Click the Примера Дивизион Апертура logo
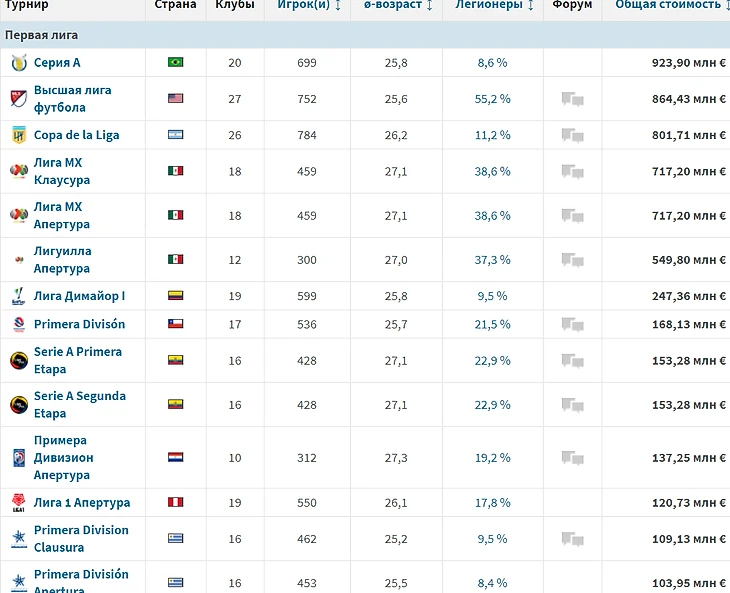 click(19, 458)
